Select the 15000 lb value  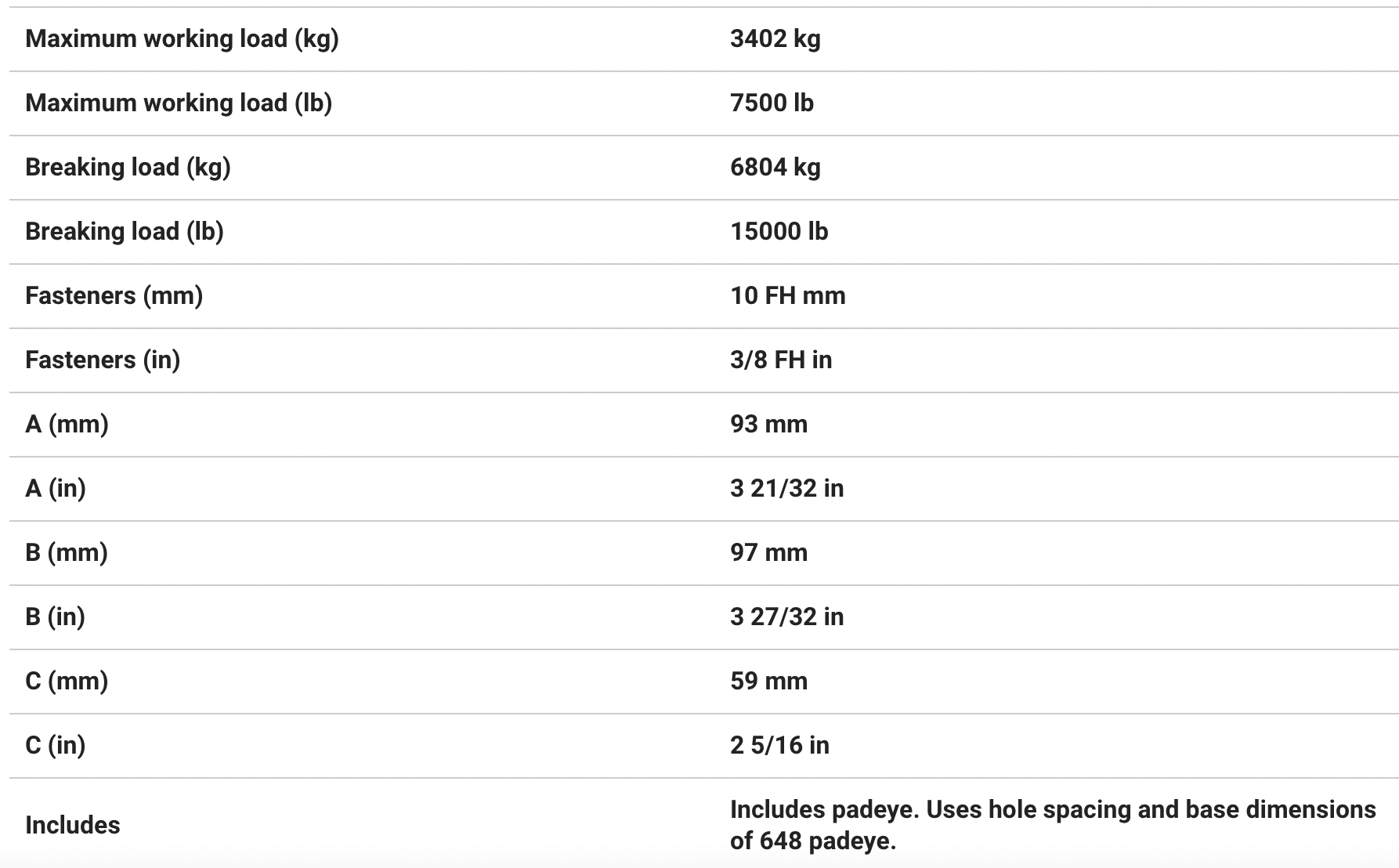(779, 232)
